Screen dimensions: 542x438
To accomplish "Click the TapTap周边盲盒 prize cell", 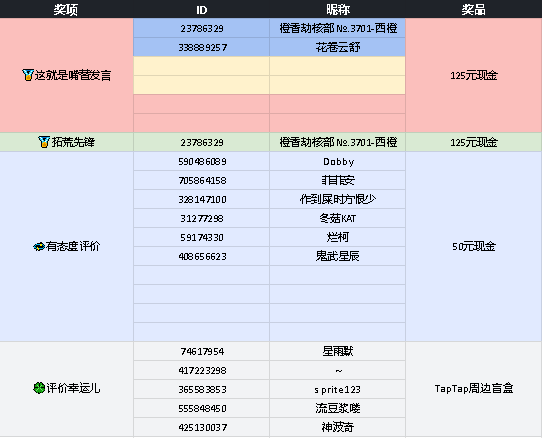I will point(474,389).
